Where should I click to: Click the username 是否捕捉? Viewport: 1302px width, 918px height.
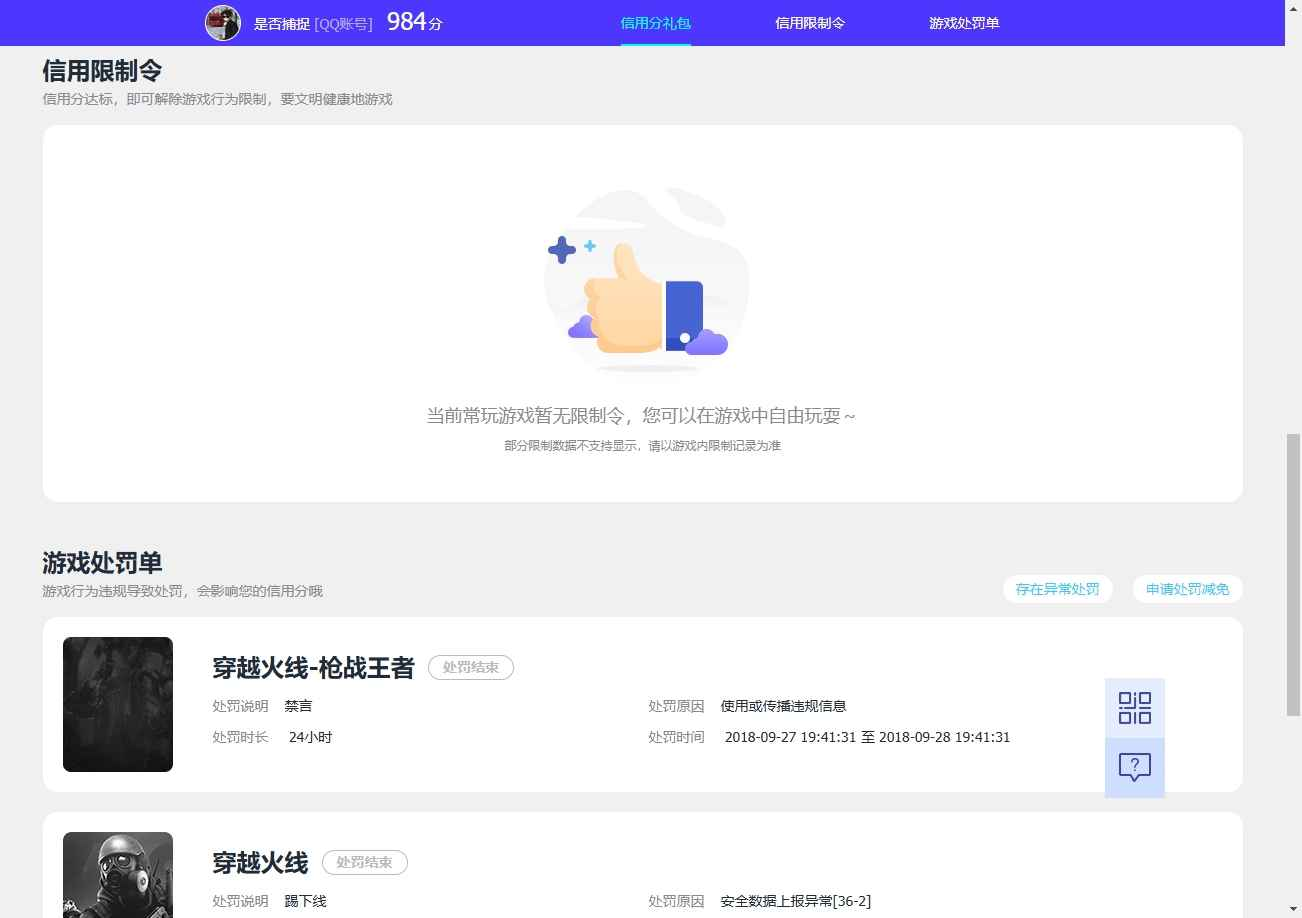pos(282,23)
